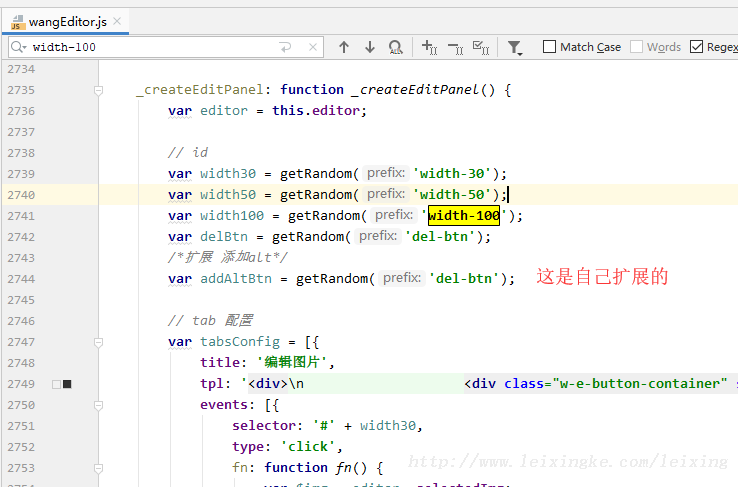The image size is (738, 487).
Task: Click inside the width-100 search field
Action: coord(150,47)
